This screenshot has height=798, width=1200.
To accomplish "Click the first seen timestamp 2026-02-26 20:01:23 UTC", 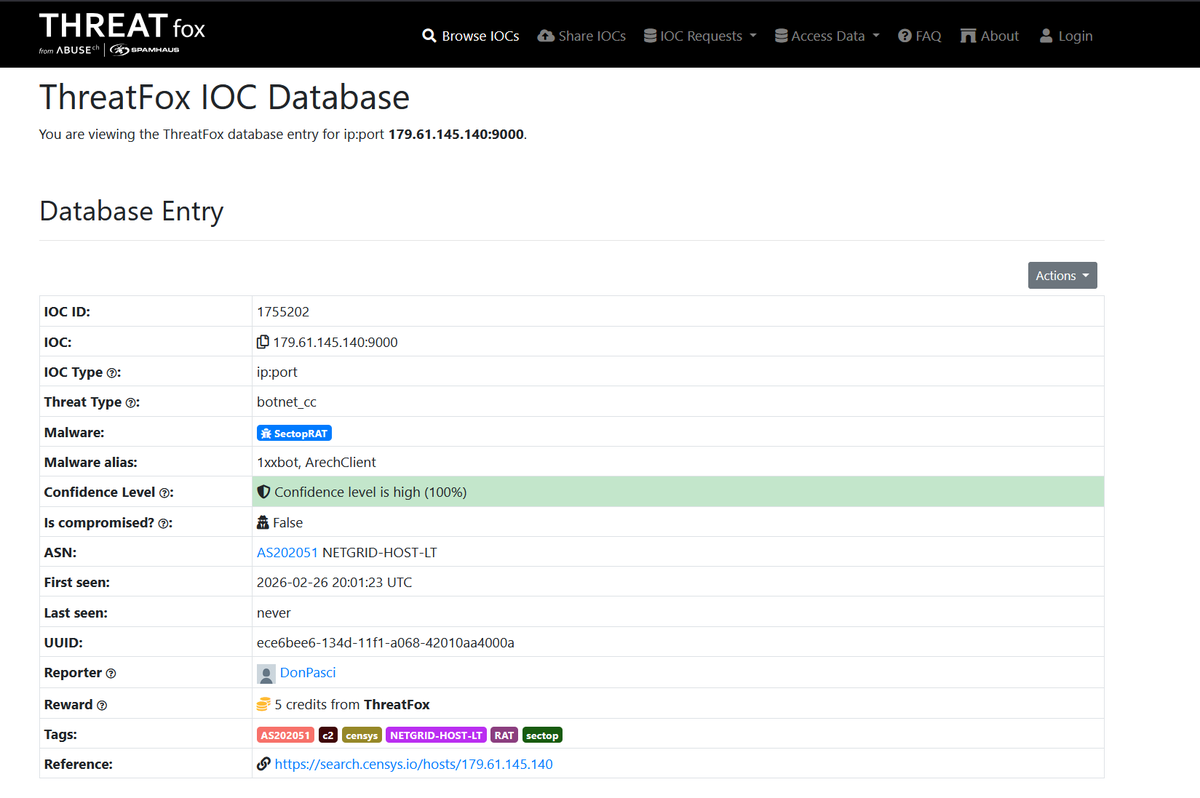I will (x=334, y=582).
